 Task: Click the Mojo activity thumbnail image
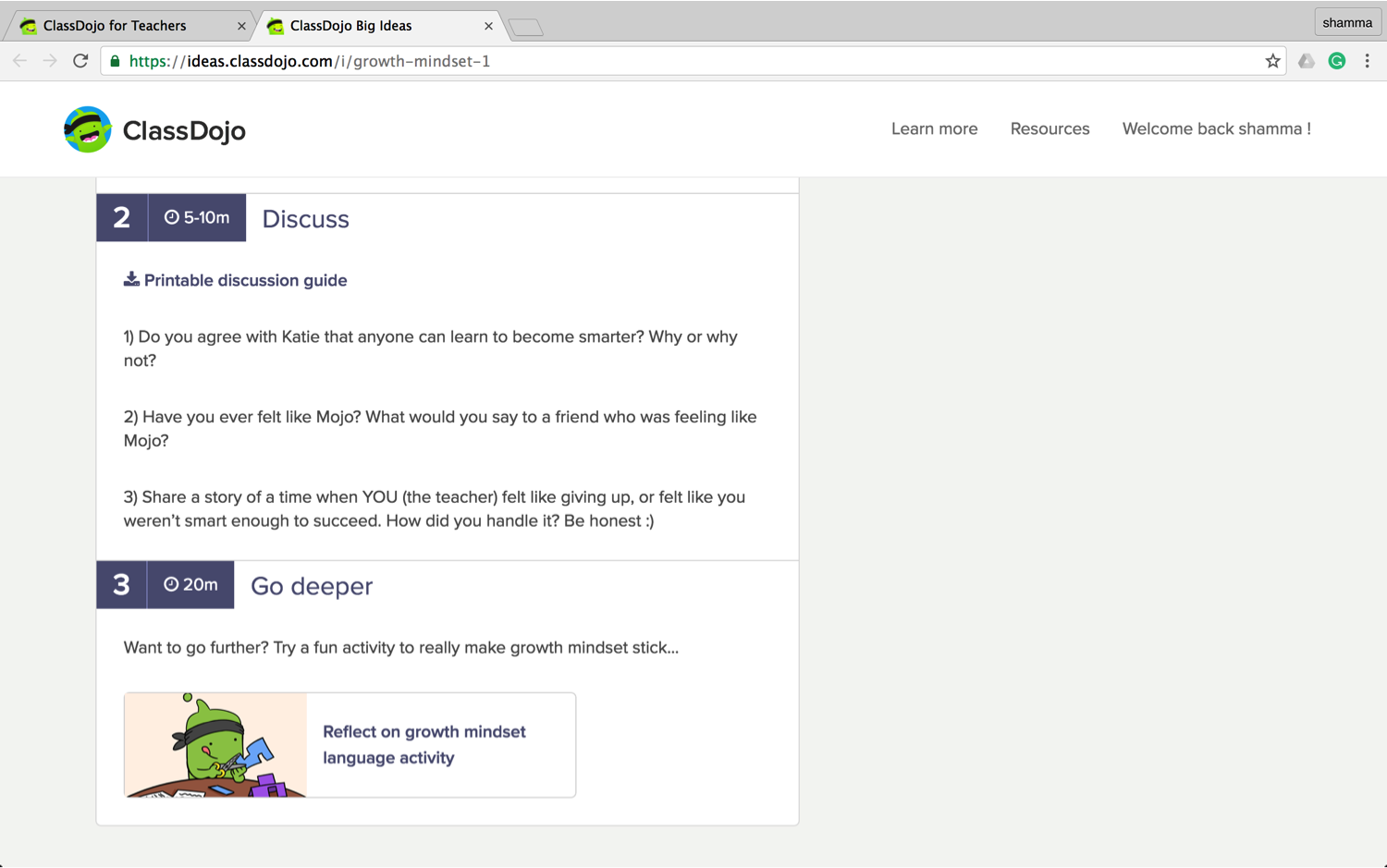click(215, 744)
